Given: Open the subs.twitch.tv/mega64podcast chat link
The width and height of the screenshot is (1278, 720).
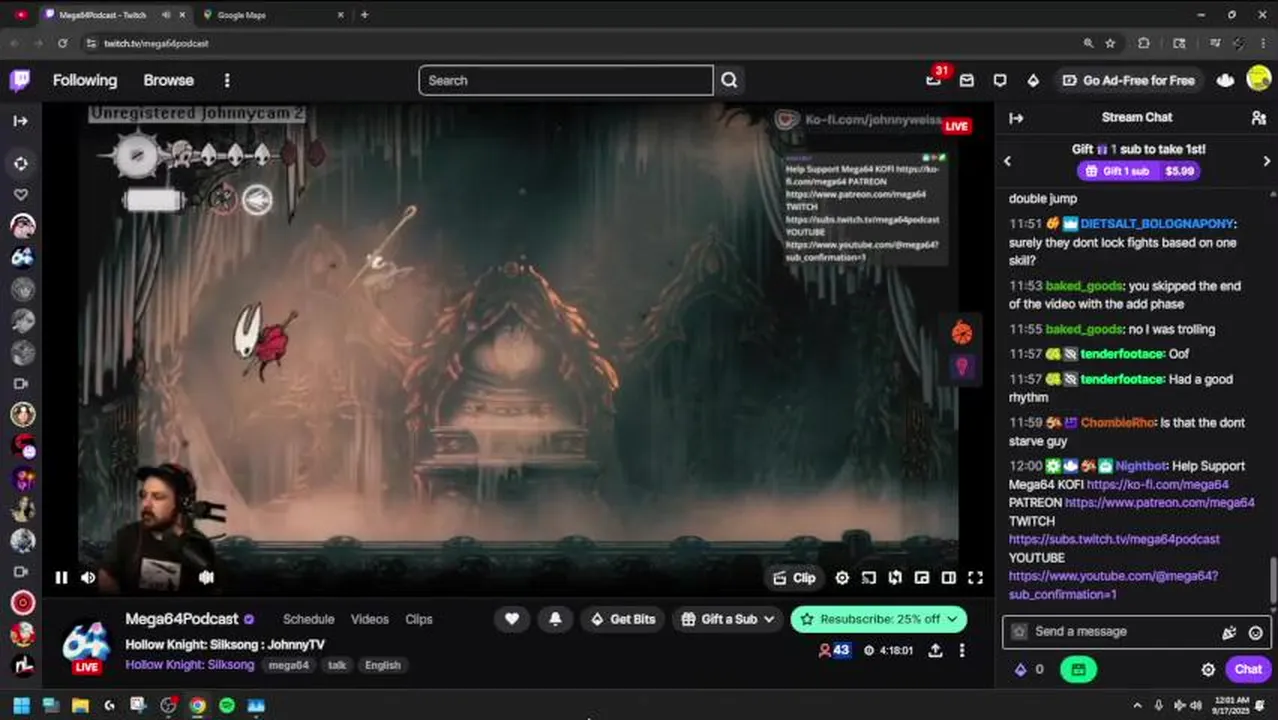Looking at the screenshot, I should (1114, 539).
